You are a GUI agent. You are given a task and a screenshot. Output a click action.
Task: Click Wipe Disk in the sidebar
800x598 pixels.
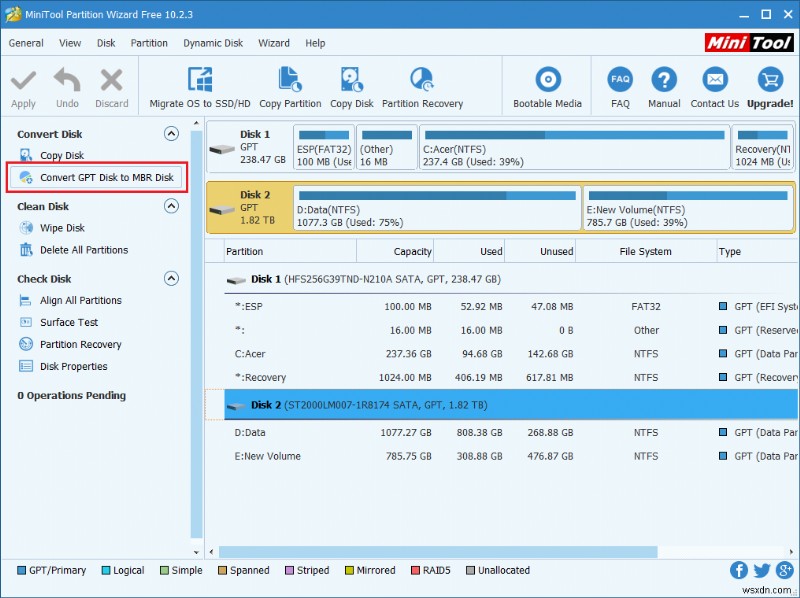60,228
